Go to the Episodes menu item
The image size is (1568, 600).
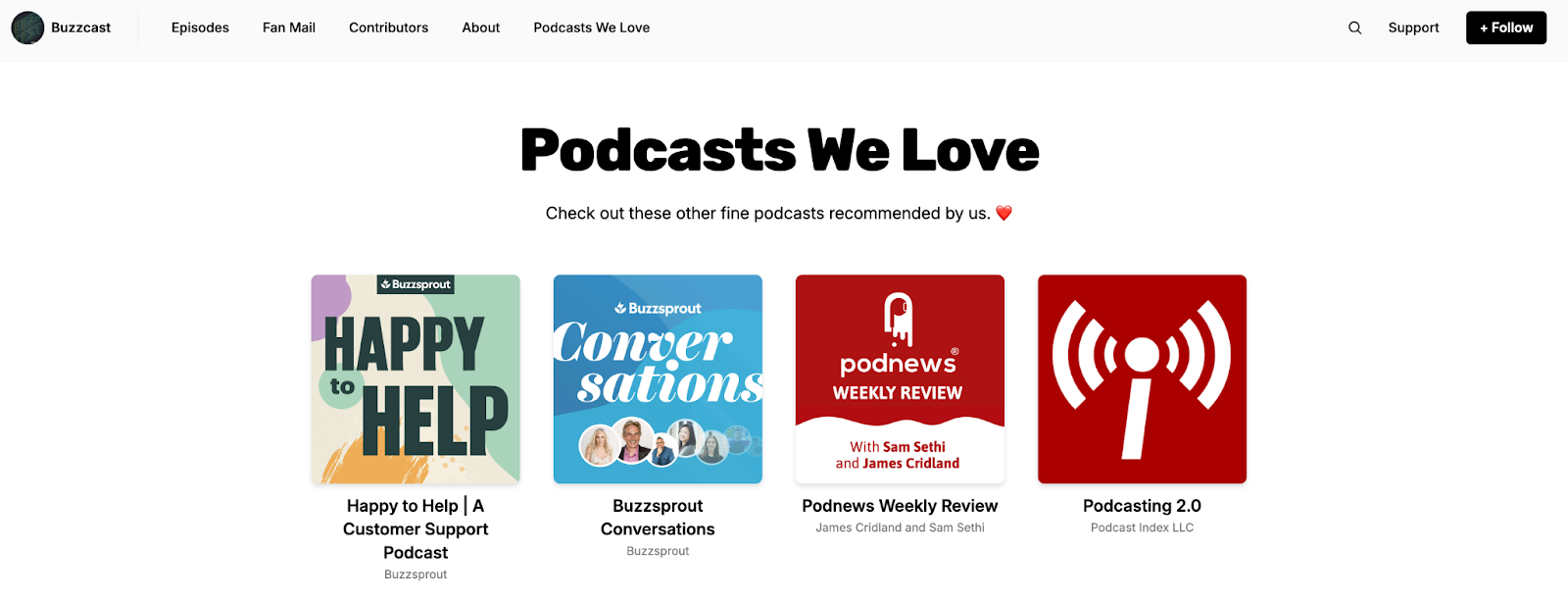point(200,27)
